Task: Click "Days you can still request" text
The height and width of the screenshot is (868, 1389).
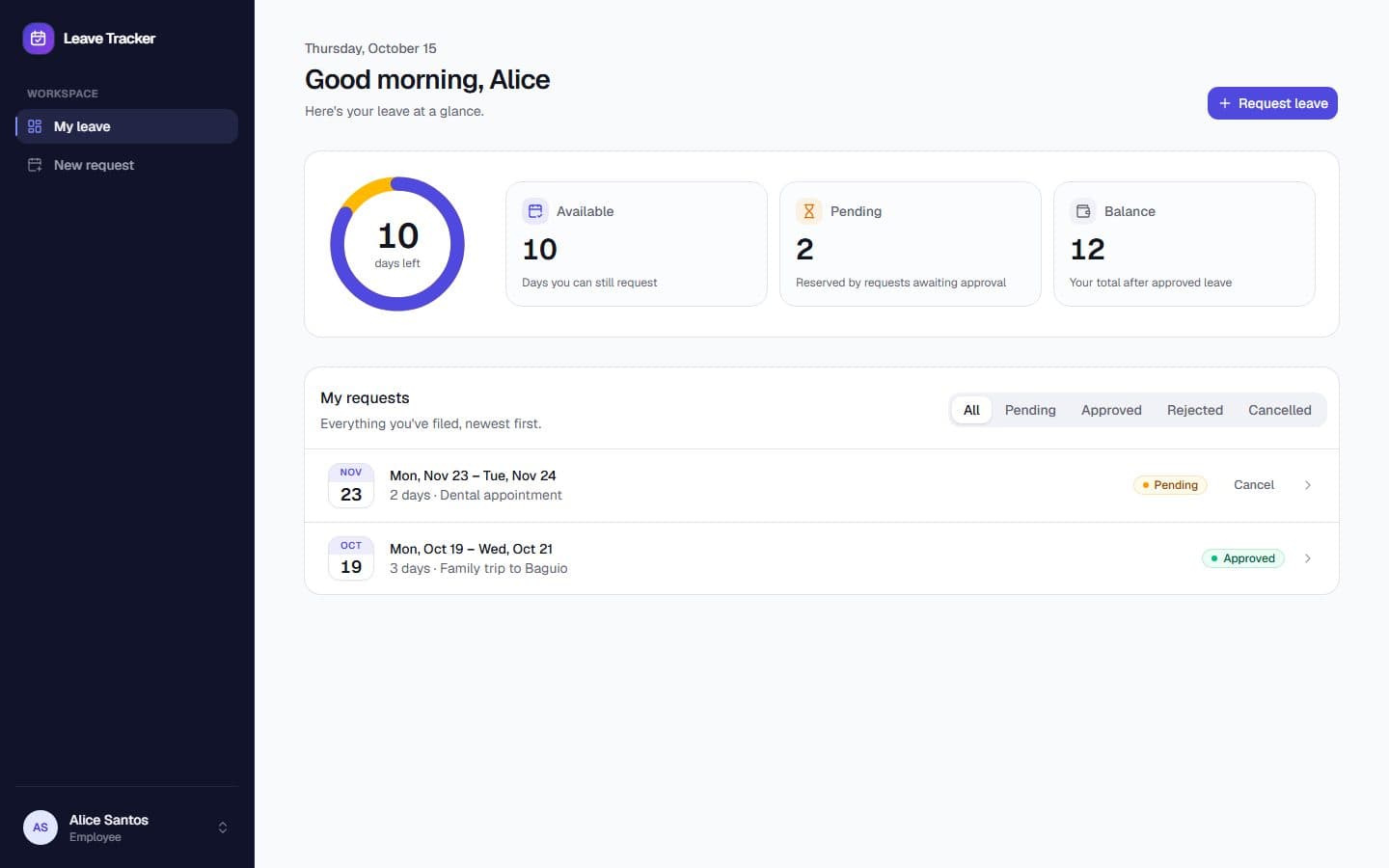Action: pos(589,283)
